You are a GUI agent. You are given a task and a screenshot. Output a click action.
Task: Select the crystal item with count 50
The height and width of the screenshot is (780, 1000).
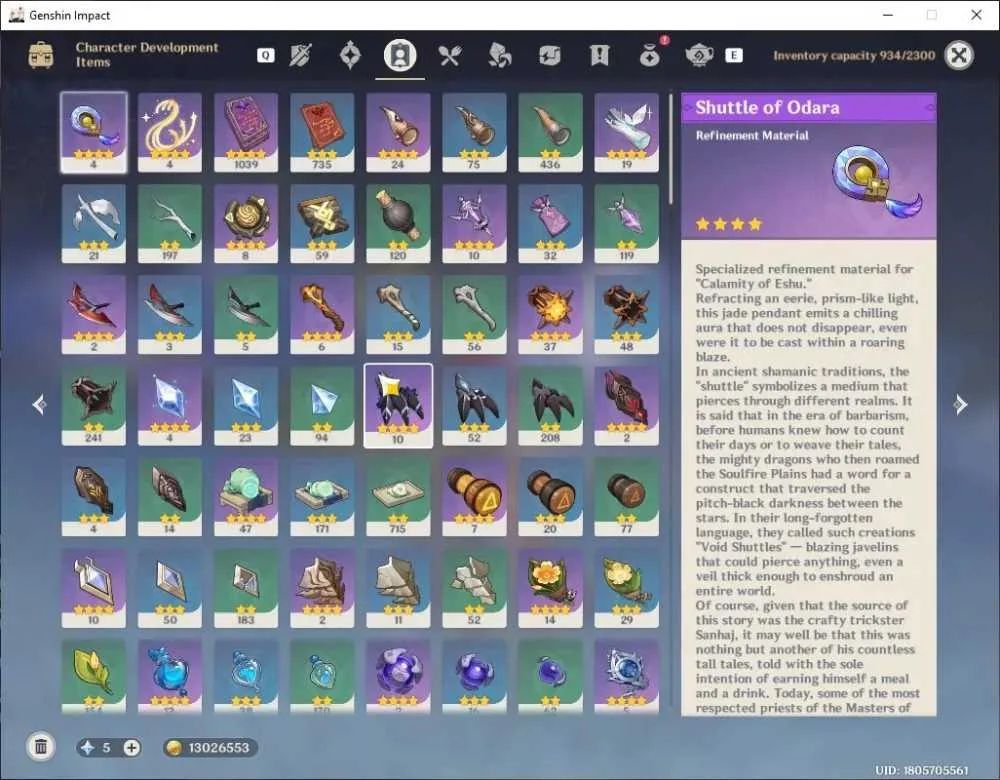[170, 589]
